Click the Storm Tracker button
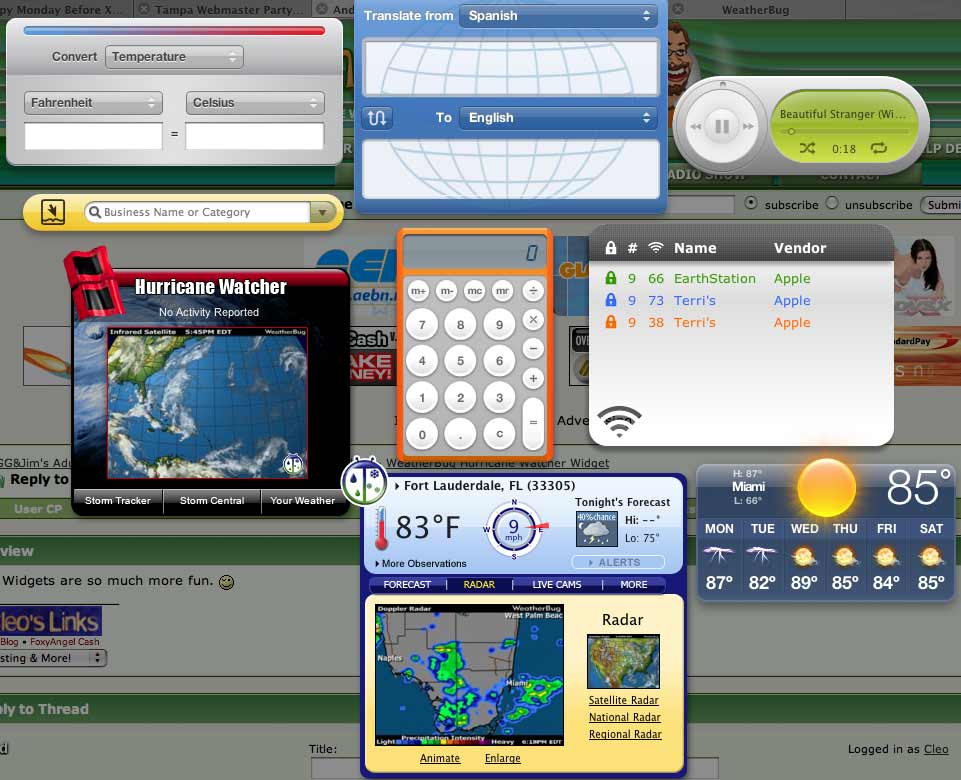The width and height of the screenshot is (961, 780). 118,501
